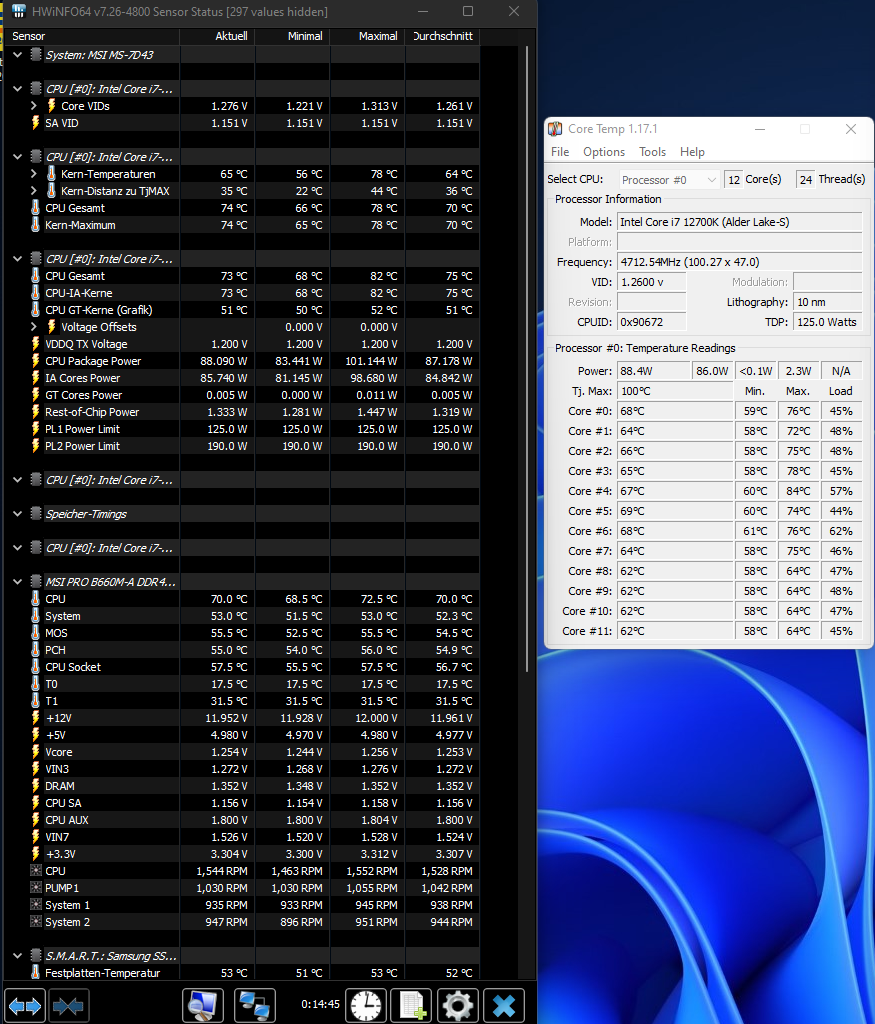Collapse the System: MSI MS-7D43 group
This screenshot has width=875, height=1024.
pyautogui.click(x=18, y=55)
